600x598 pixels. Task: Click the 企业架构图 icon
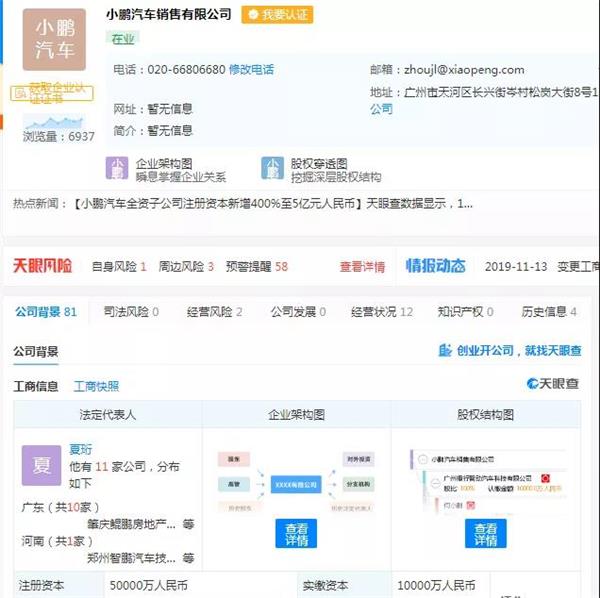point(118,168)
